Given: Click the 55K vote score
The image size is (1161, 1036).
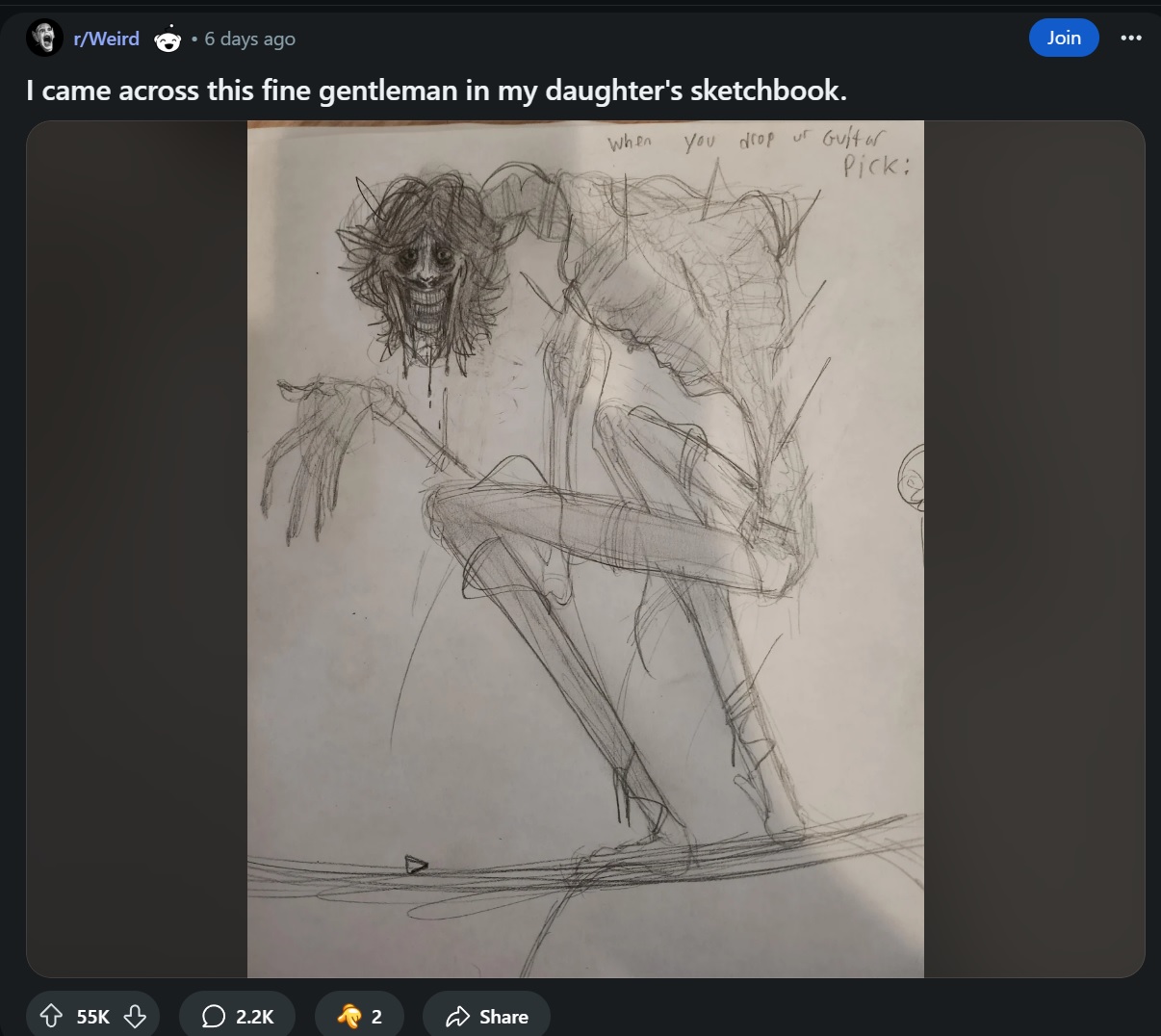Looking at the screenshot, I should (x=93, y=1017).
